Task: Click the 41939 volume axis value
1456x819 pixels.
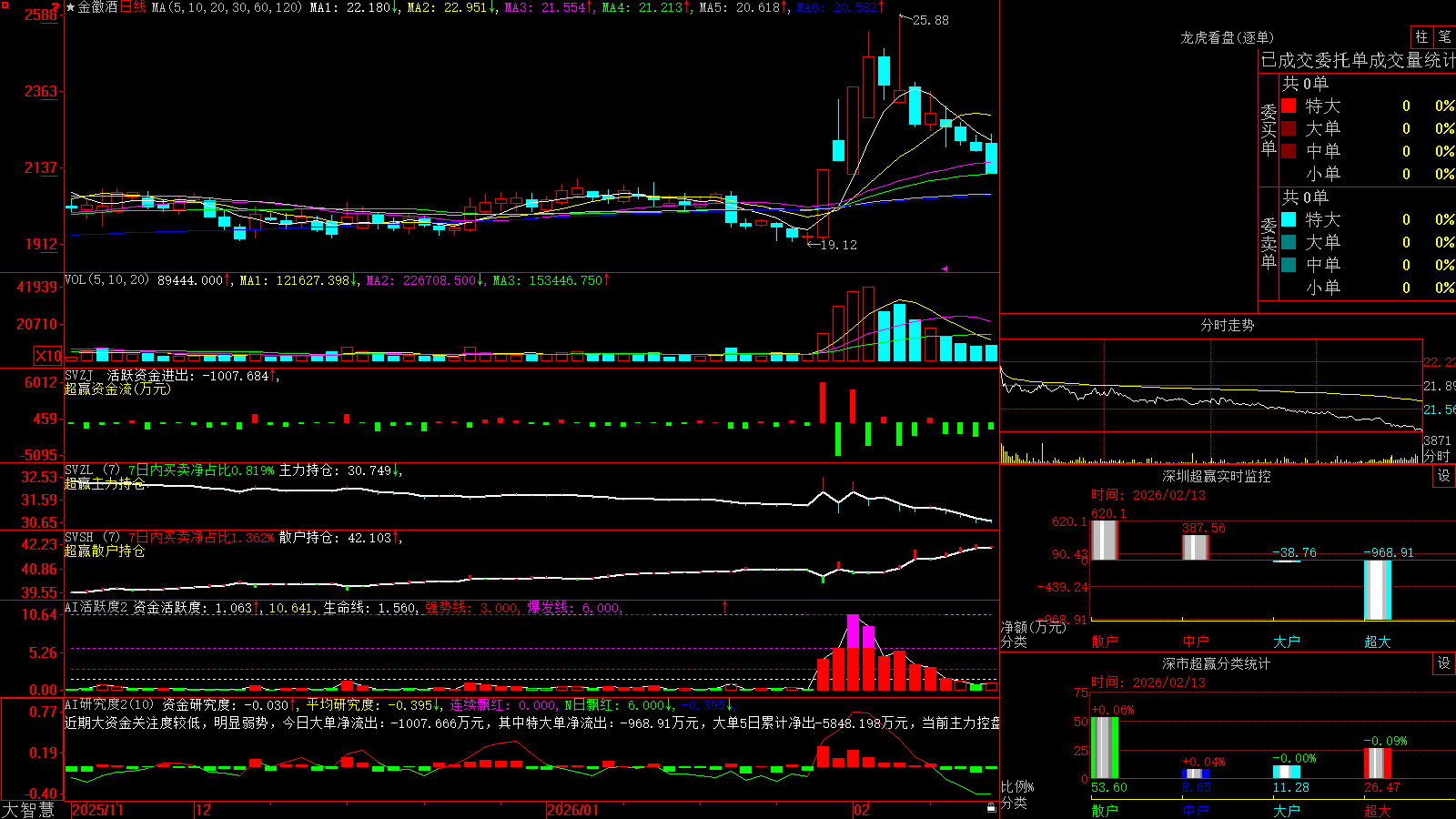Action: tap(37, 287)
